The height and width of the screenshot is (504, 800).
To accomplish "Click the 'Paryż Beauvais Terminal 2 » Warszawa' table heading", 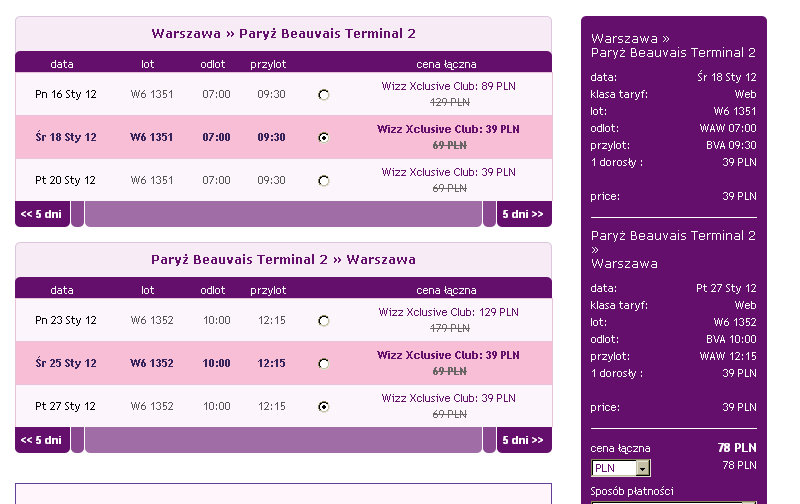I will tap(283, 260).
